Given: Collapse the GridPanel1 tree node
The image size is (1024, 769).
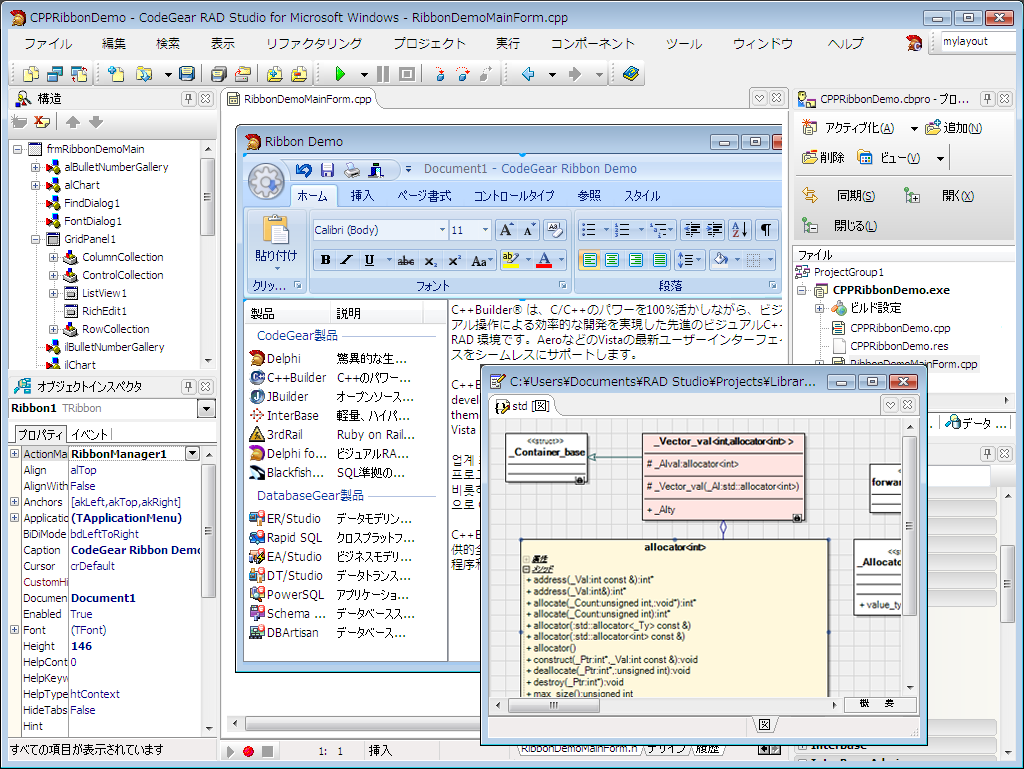Looking at the screenshot, I should pos(35,240).
